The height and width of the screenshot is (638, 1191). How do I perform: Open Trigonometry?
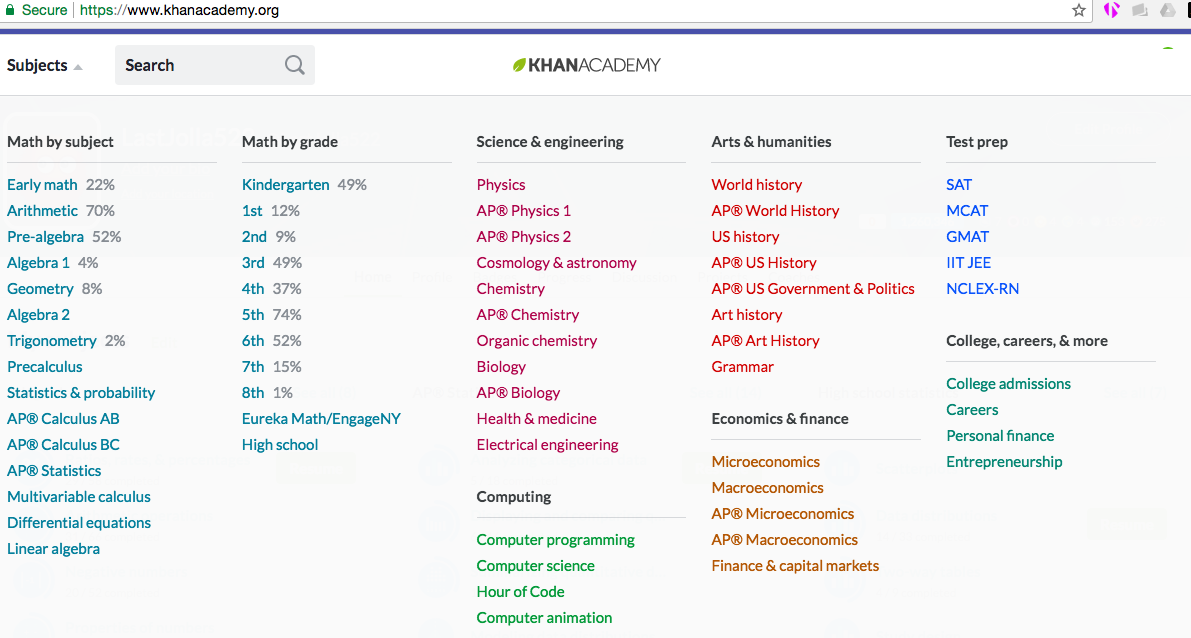pyautogui.click(x=52, y=340)
